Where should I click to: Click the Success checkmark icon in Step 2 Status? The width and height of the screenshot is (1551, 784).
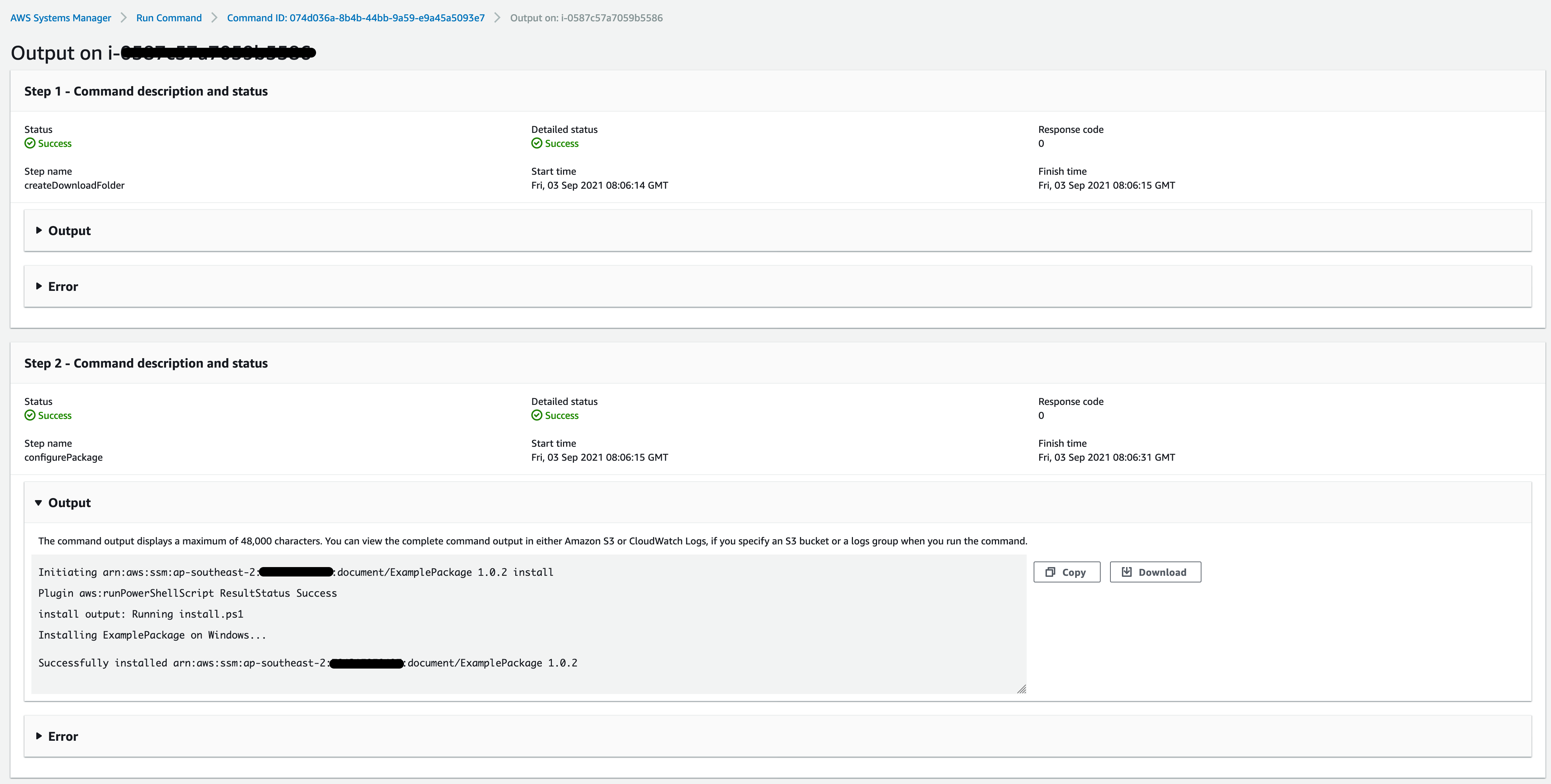click(30, 415)
